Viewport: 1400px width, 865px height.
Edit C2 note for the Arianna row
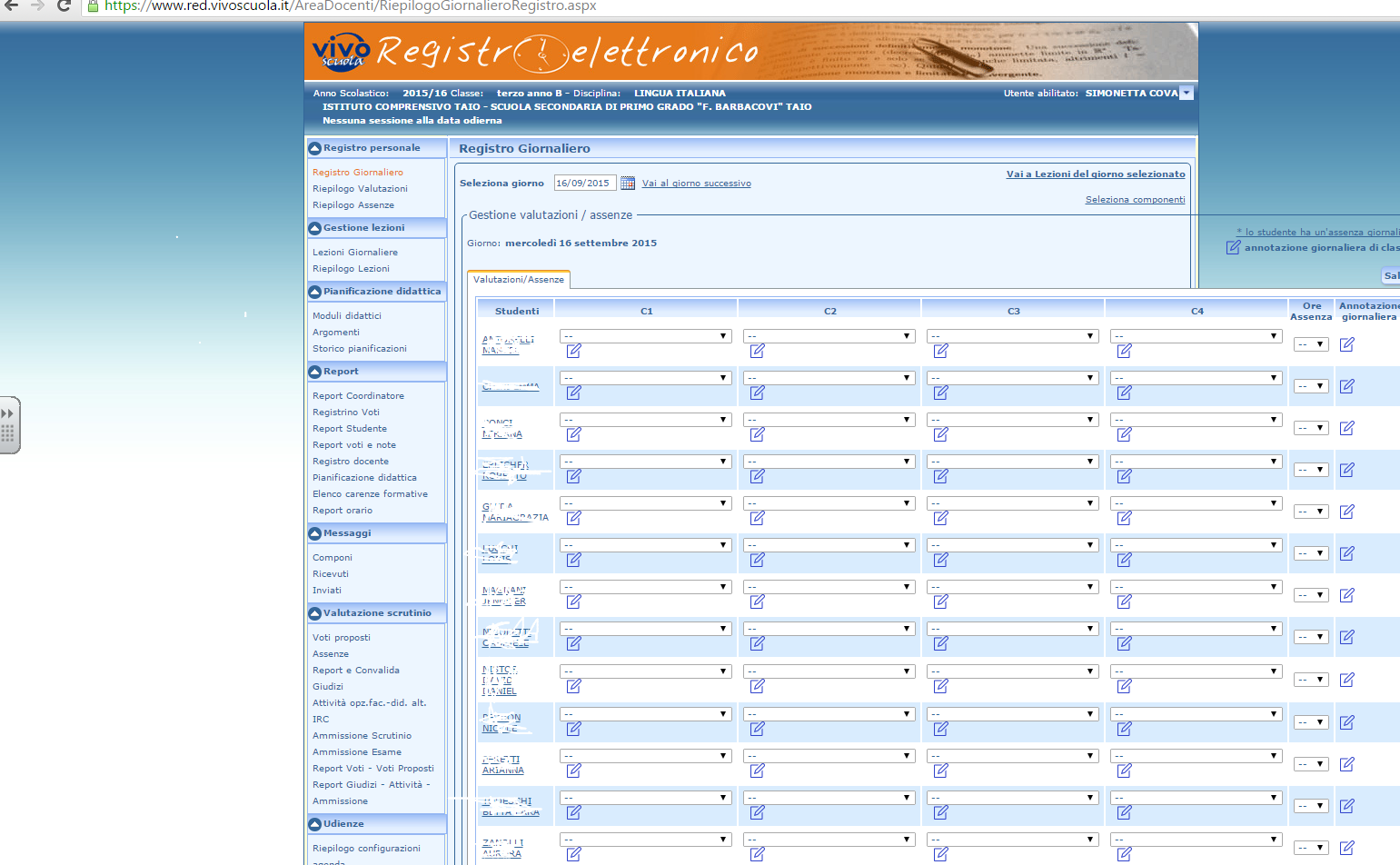[x=758, y=771]
